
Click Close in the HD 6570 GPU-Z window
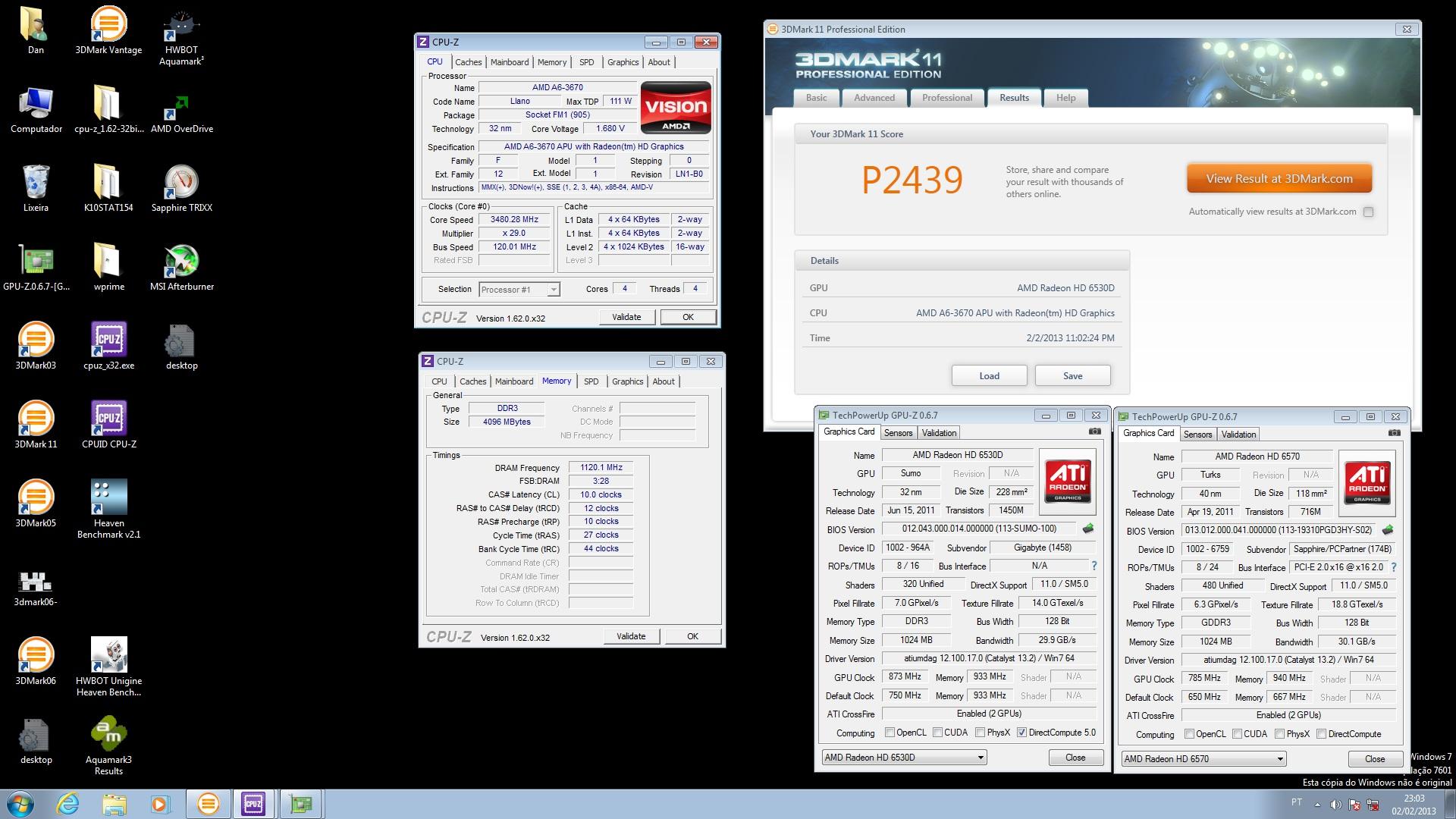[1375, 759]
